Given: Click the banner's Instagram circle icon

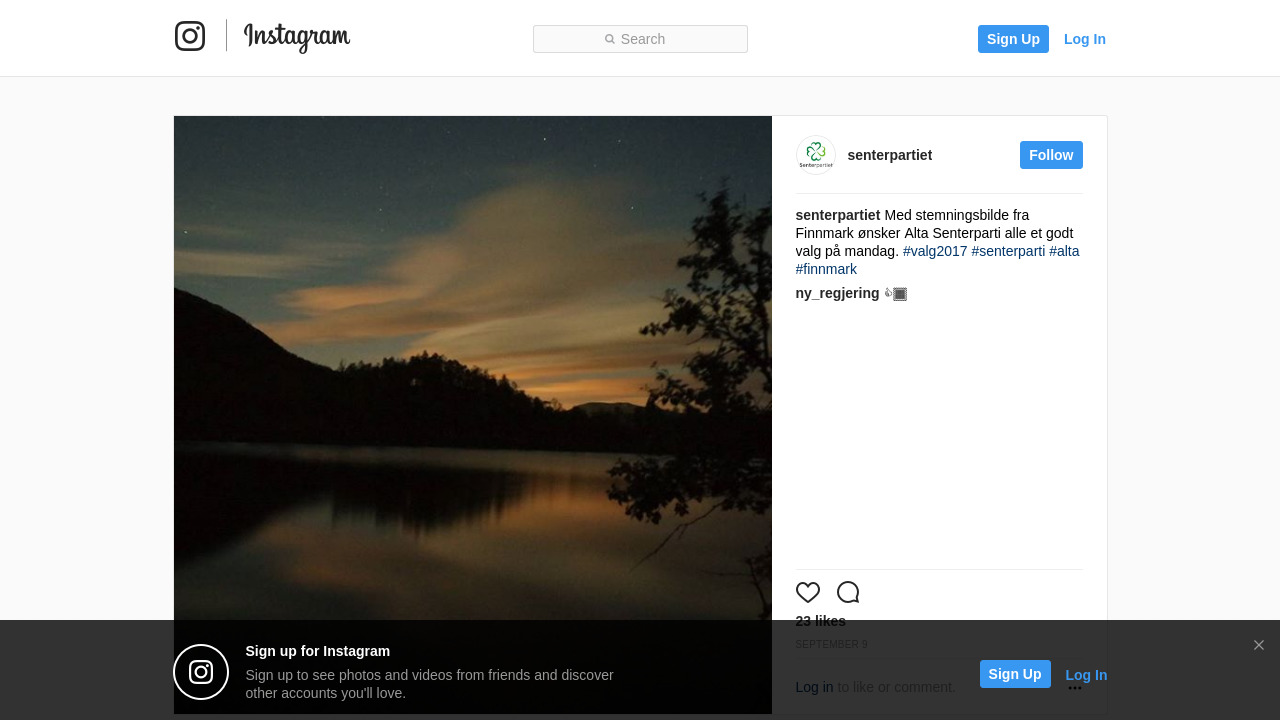Looking at the screenshot, I should point(201,672).
